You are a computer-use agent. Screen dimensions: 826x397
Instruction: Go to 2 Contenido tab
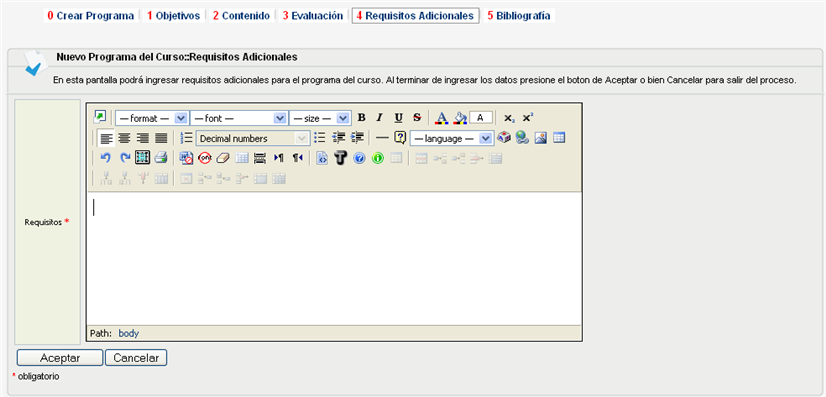pyautogui.click(x=241, y=16)
